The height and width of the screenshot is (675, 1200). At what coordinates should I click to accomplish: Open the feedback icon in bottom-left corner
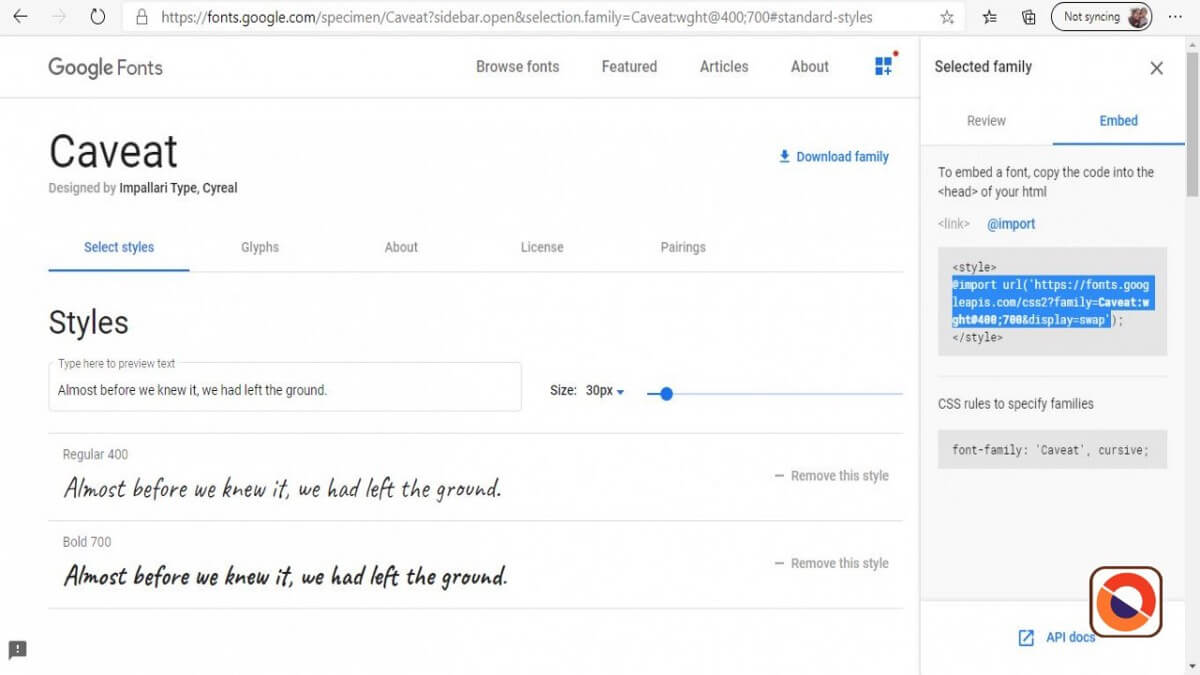coord(17,650)
